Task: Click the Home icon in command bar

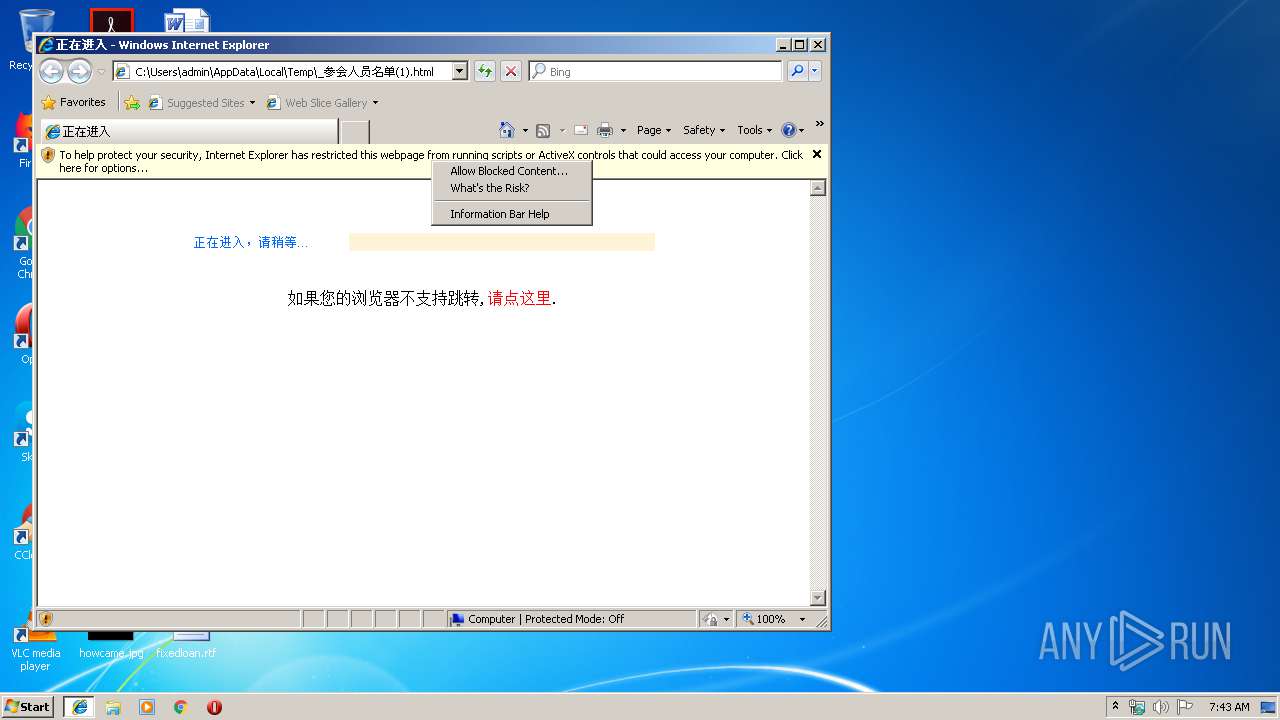Action: [507, 130]
